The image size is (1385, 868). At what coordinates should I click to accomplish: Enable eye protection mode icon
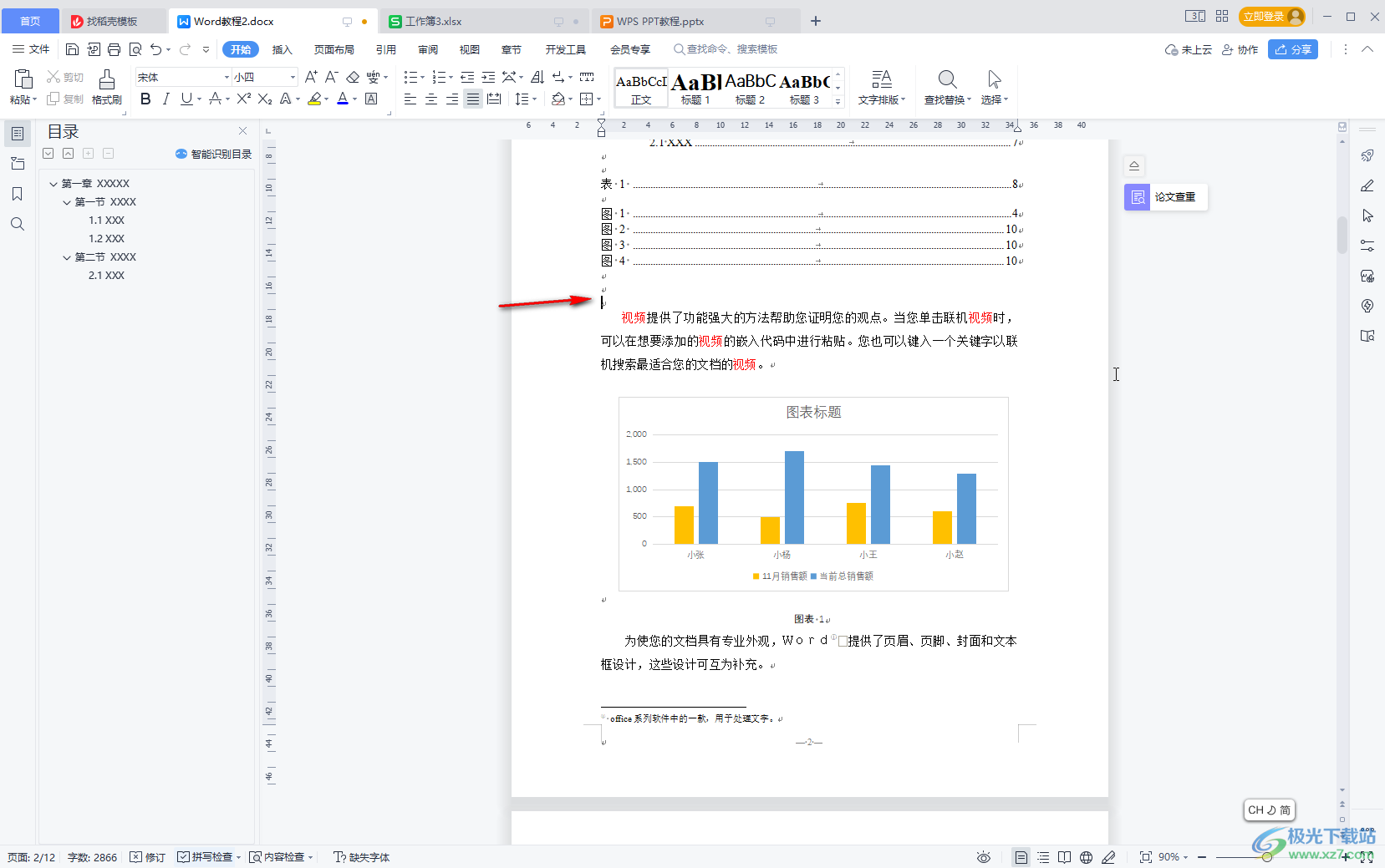click(x=984, y=857)
